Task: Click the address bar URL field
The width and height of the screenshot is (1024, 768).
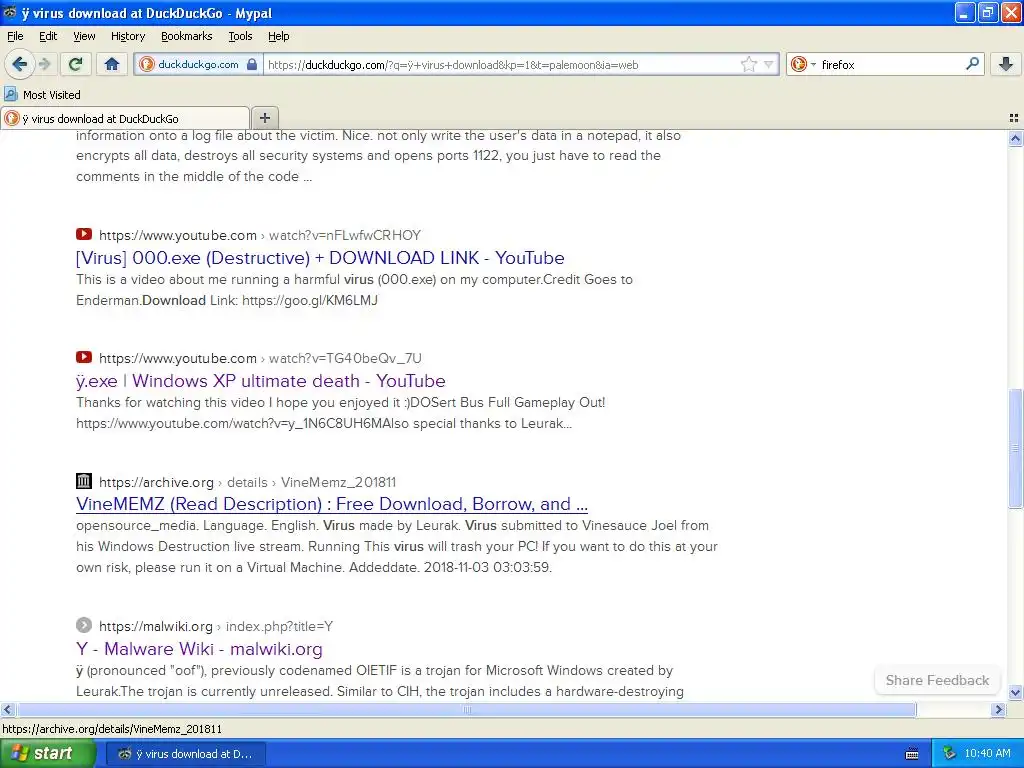Action: point(500,64)
